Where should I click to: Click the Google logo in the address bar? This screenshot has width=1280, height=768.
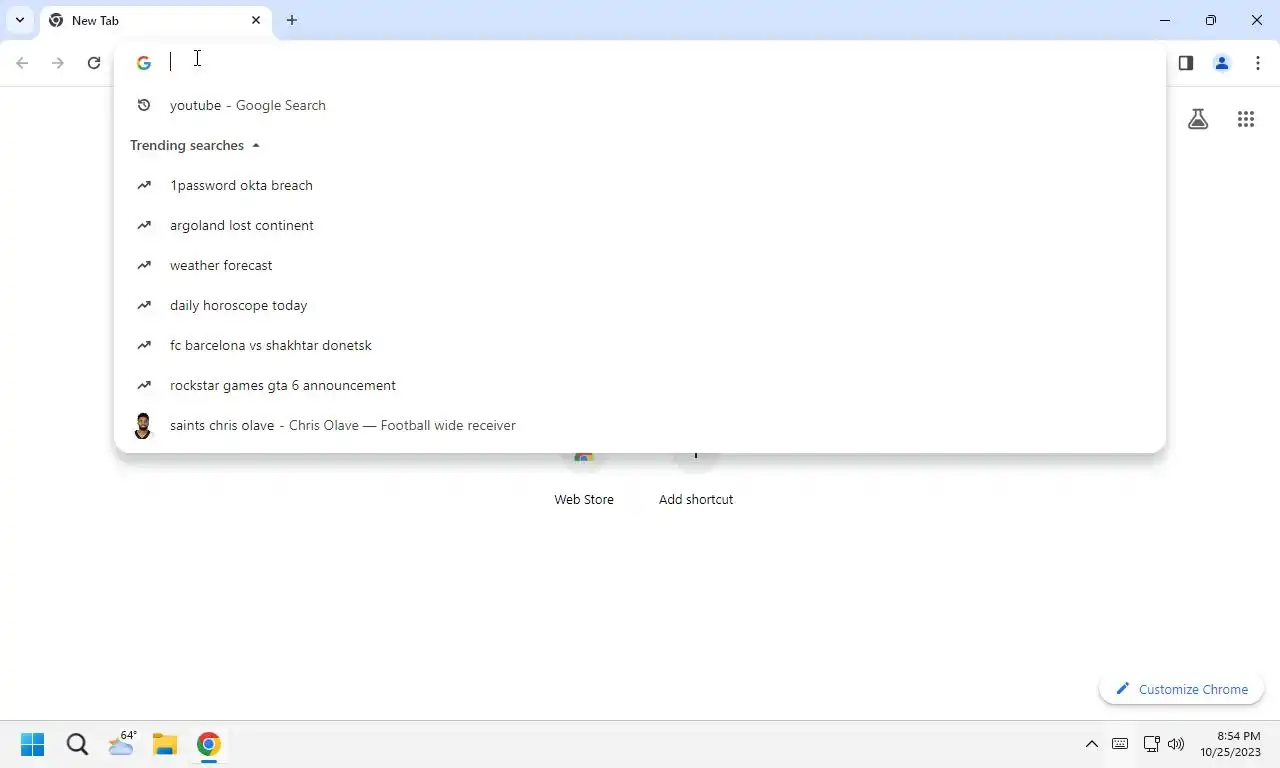pyautogui.click(x=144, y=63)
